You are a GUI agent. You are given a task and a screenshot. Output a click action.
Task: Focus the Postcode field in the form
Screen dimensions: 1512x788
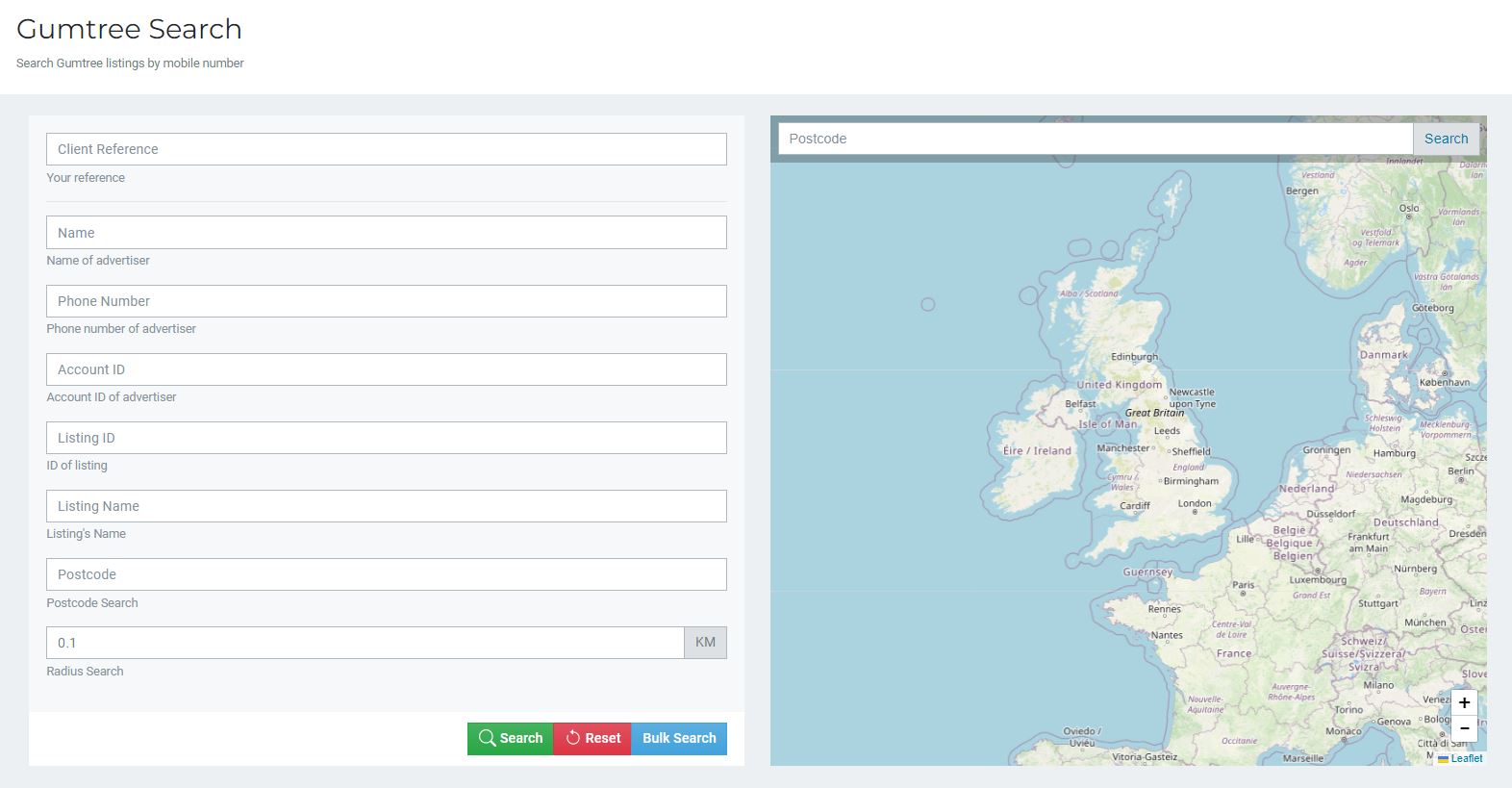click(387, 574)
